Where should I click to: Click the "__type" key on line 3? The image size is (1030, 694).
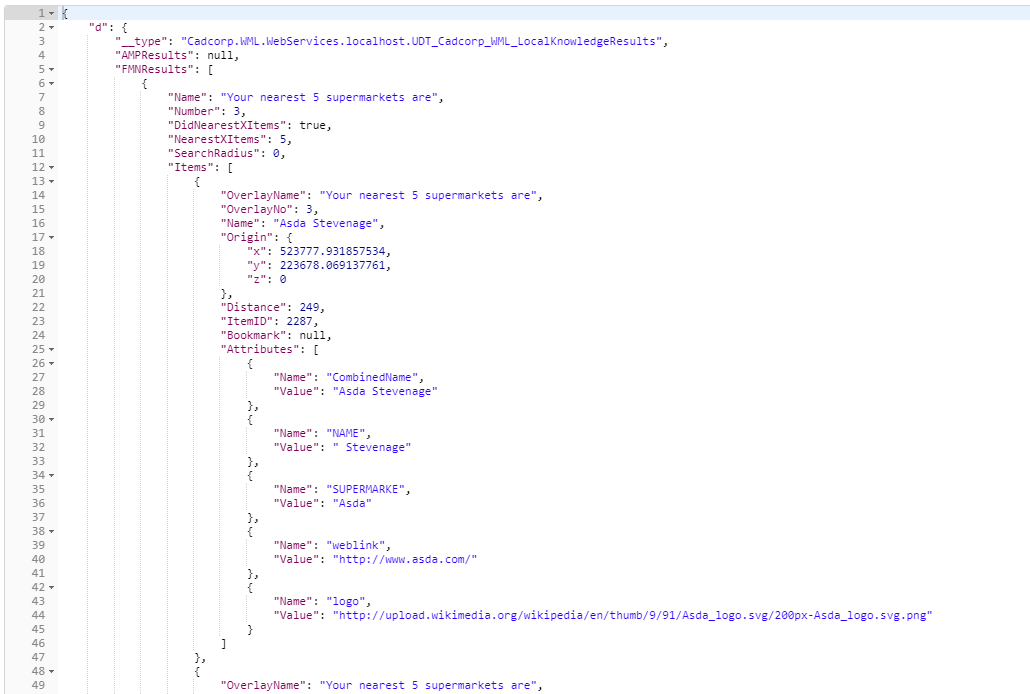coord(141,41)
